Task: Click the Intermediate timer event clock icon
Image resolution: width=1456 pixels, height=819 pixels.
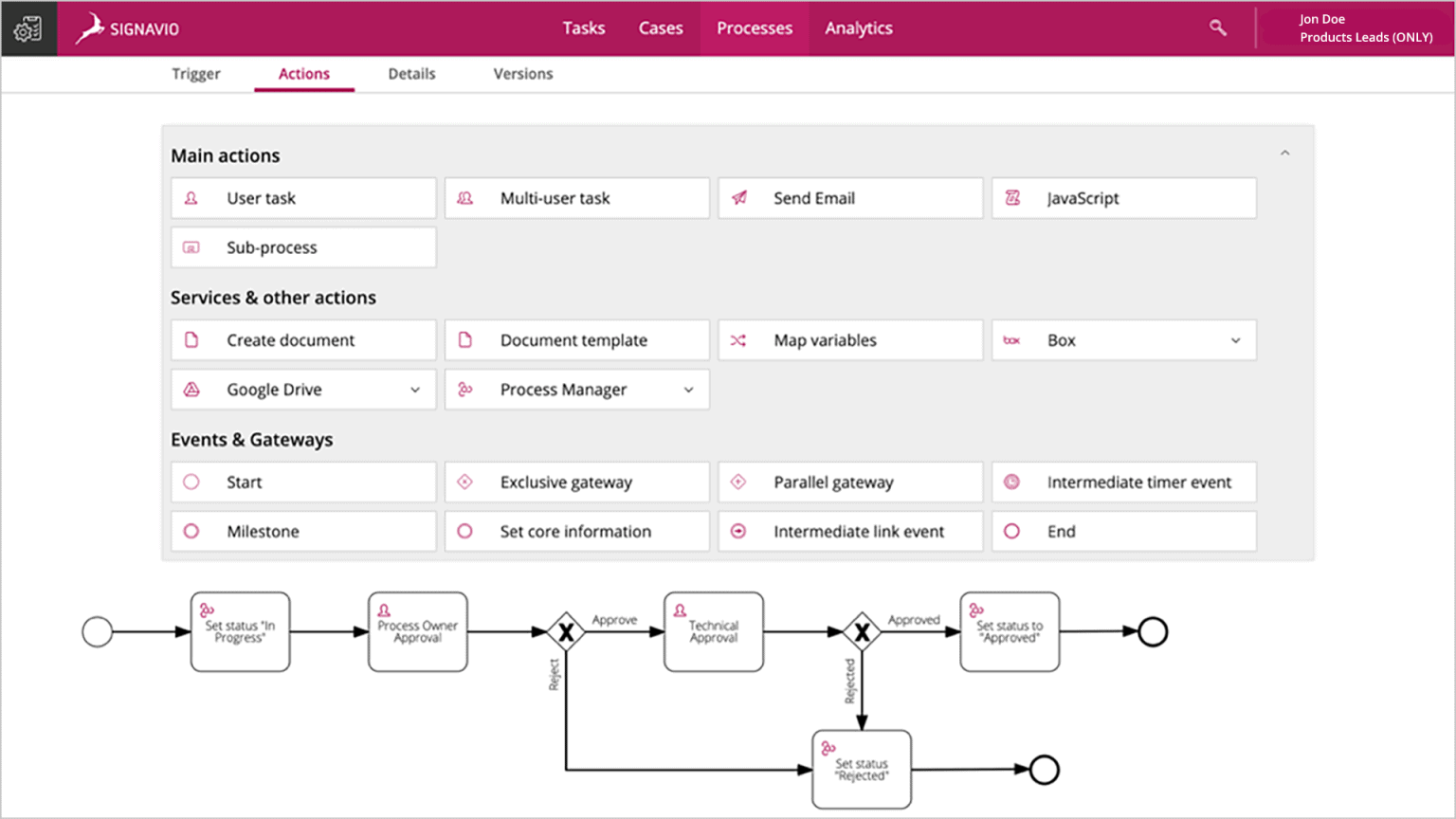Action: coord(1012,482)
